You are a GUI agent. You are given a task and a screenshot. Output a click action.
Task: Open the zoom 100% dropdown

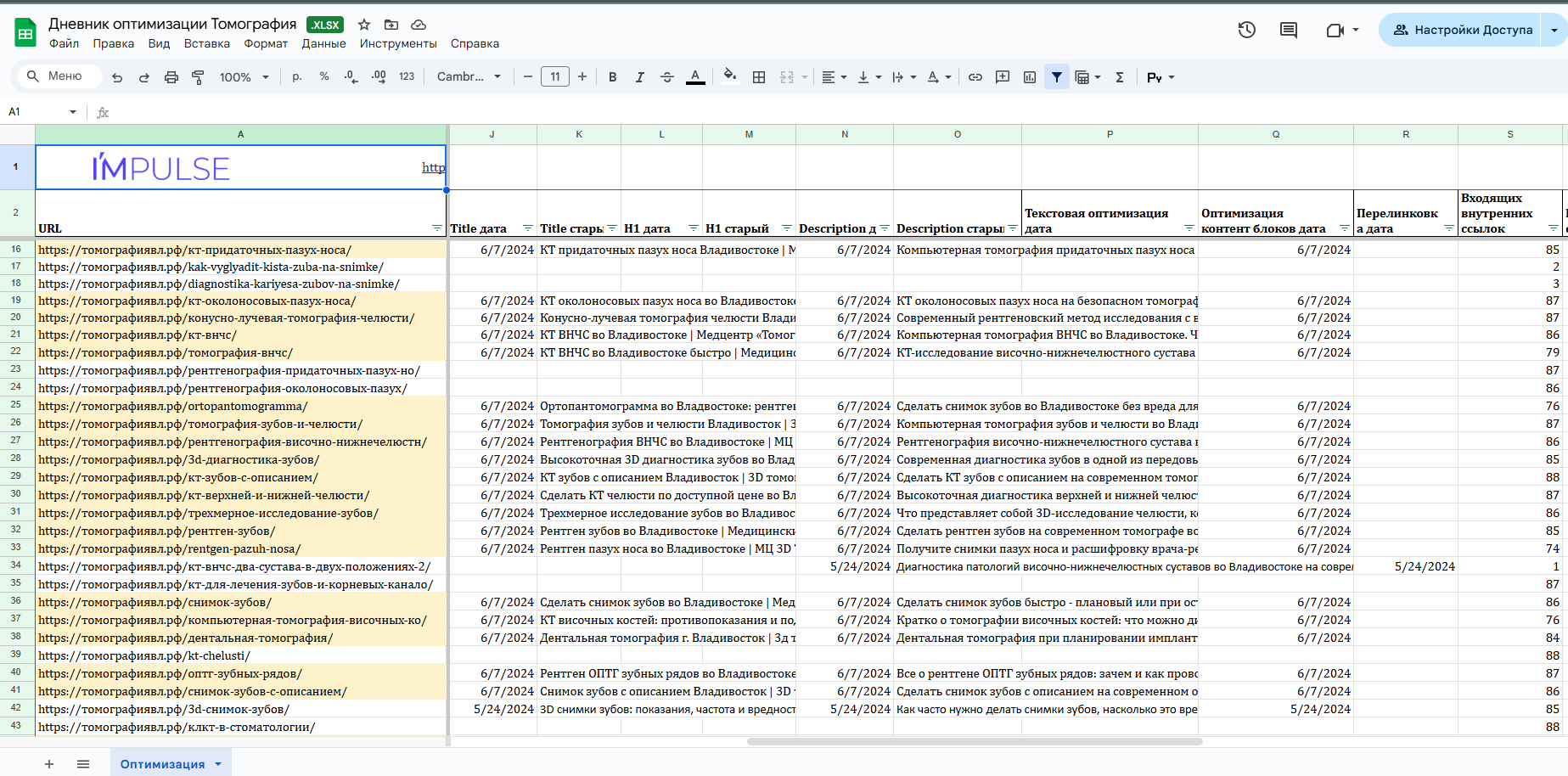click(244, 77)
